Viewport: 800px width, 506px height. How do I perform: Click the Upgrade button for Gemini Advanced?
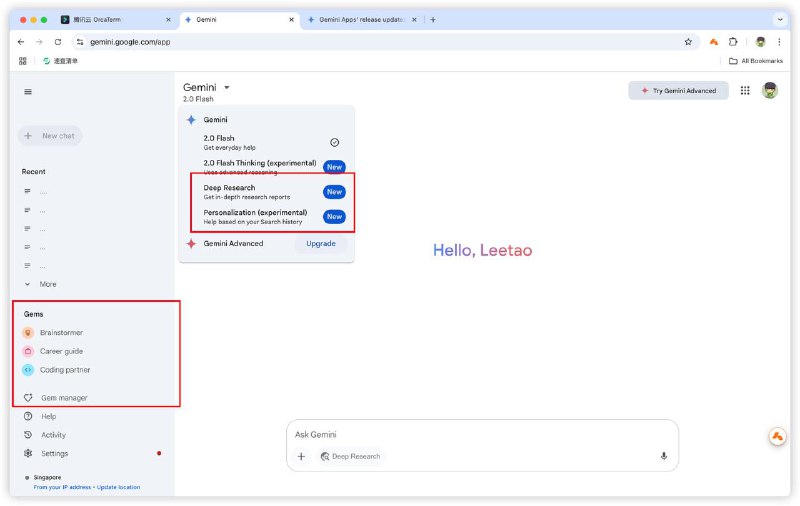tap(321, 244)
